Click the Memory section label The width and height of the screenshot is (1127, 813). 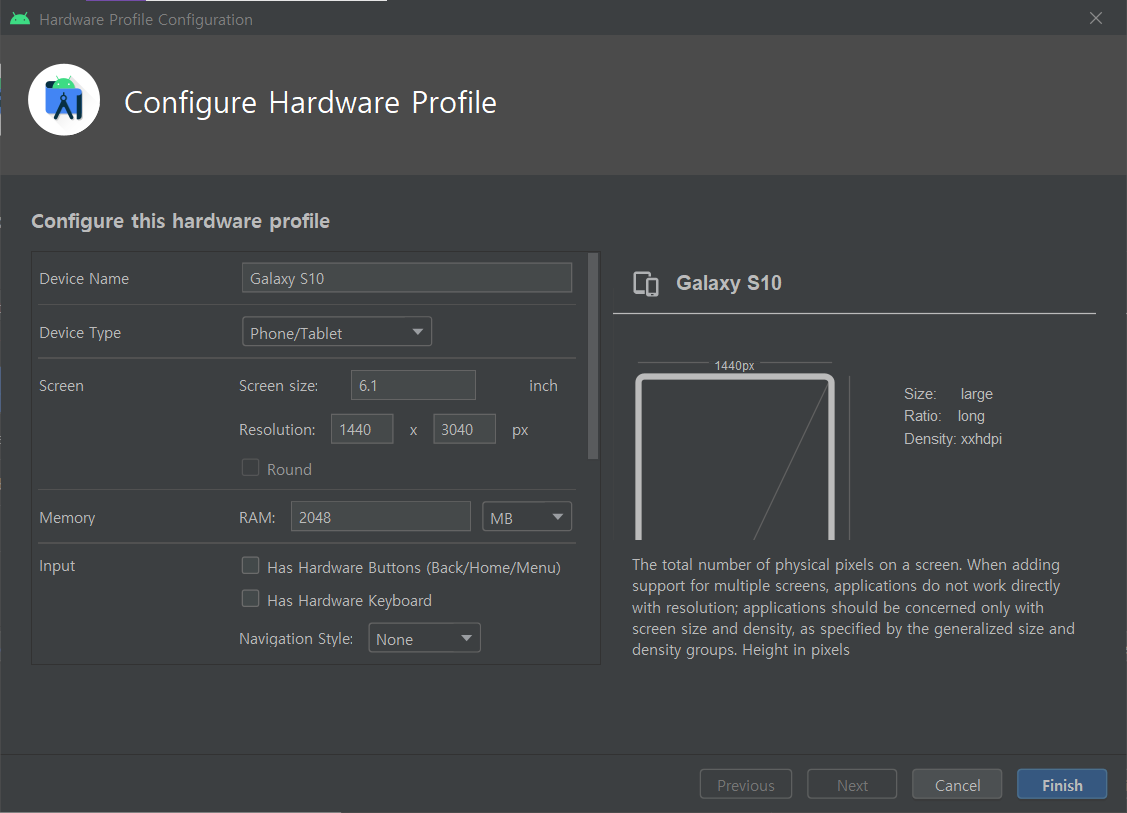pos(67,518)
